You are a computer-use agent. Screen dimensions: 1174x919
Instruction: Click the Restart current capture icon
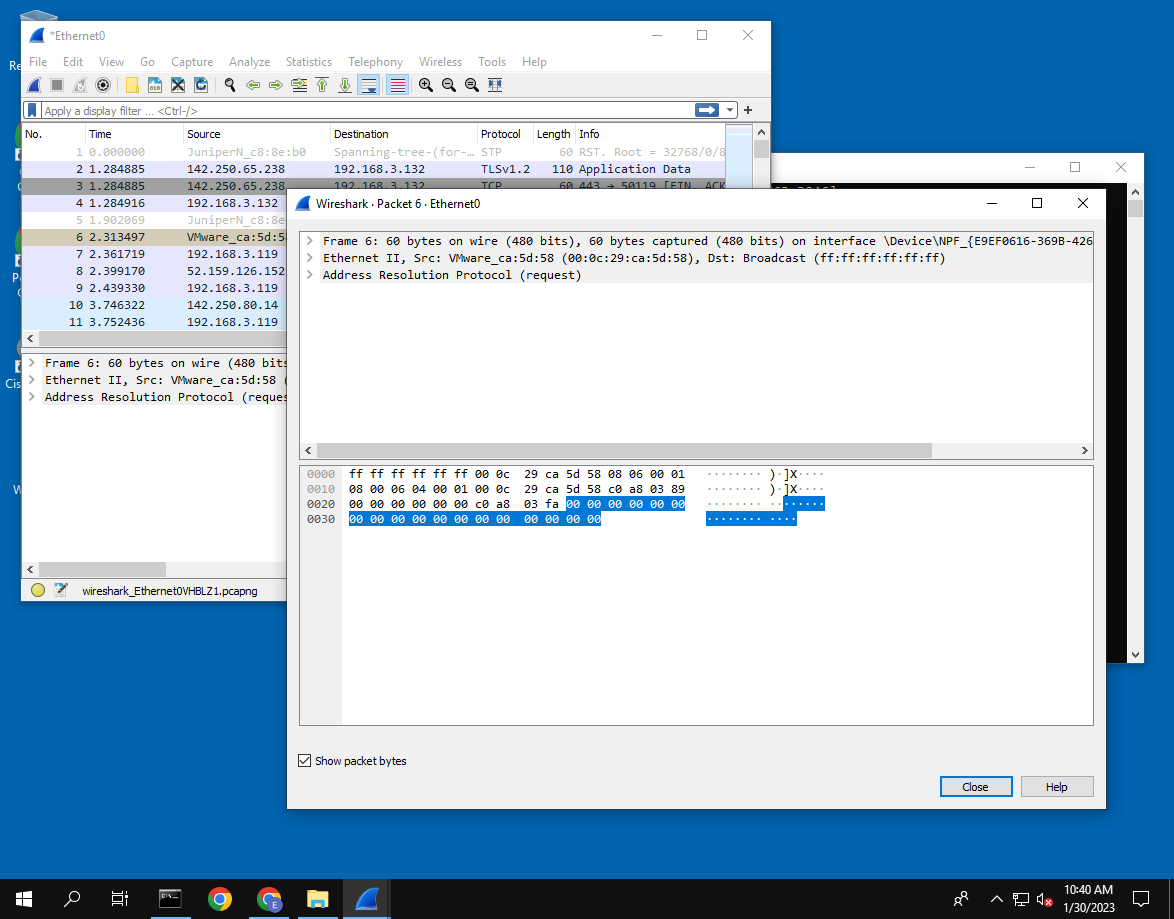point(80,85)
